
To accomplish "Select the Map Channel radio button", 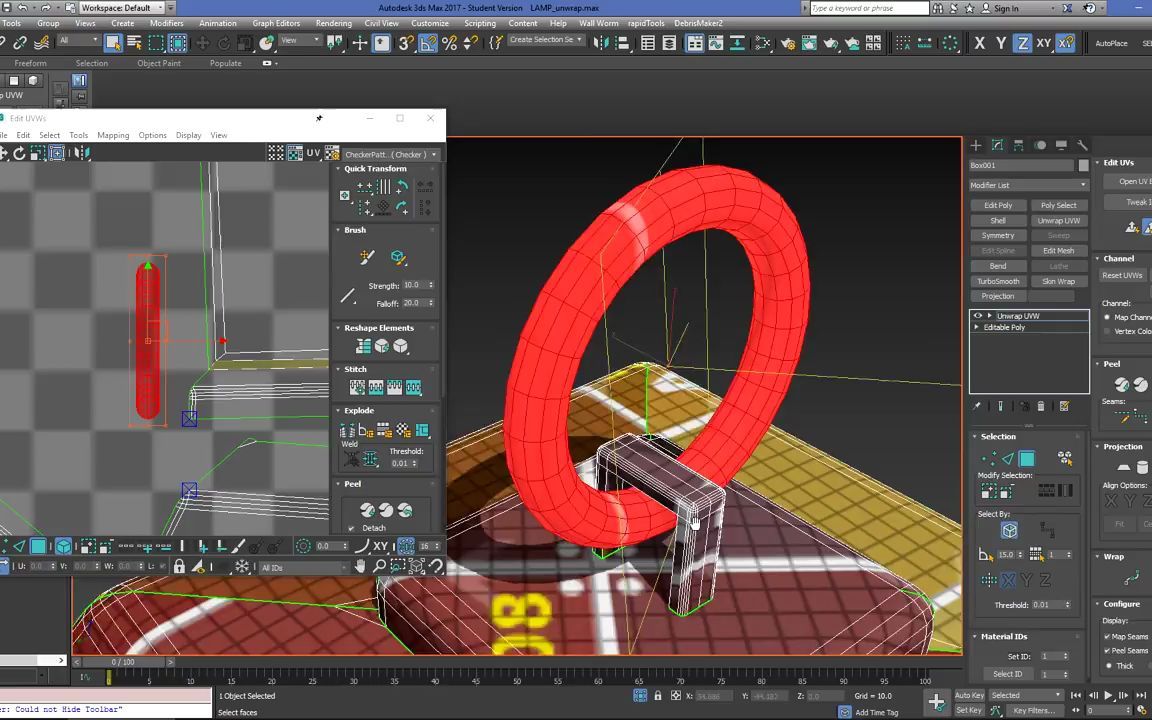I will [x=1107, y=317].
